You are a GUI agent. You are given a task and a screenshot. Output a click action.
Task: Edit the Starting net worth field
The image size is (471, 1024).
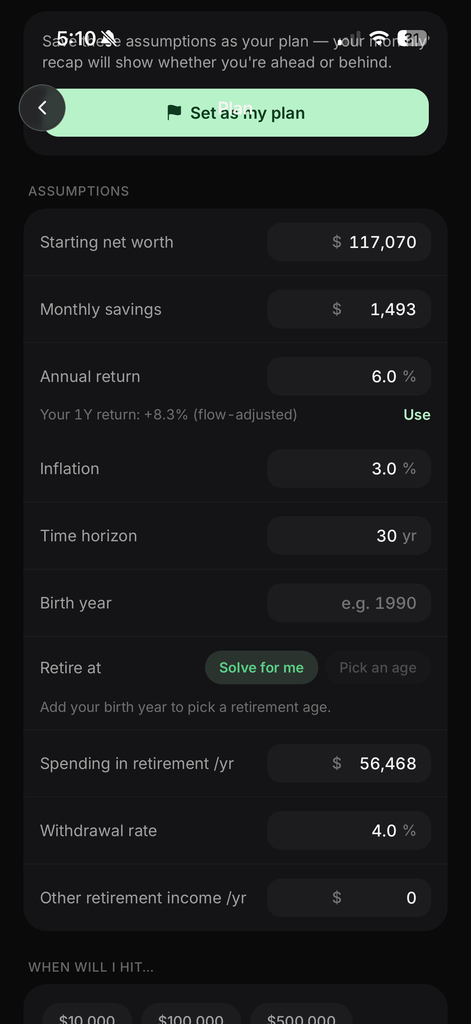[349, 242]
